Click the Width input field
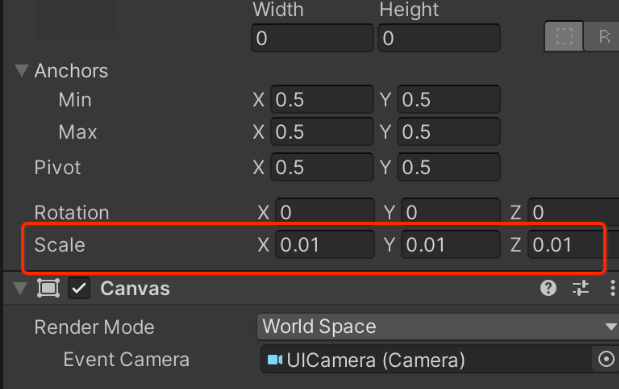This screenshot has width=619, height=389. (312, 38)
